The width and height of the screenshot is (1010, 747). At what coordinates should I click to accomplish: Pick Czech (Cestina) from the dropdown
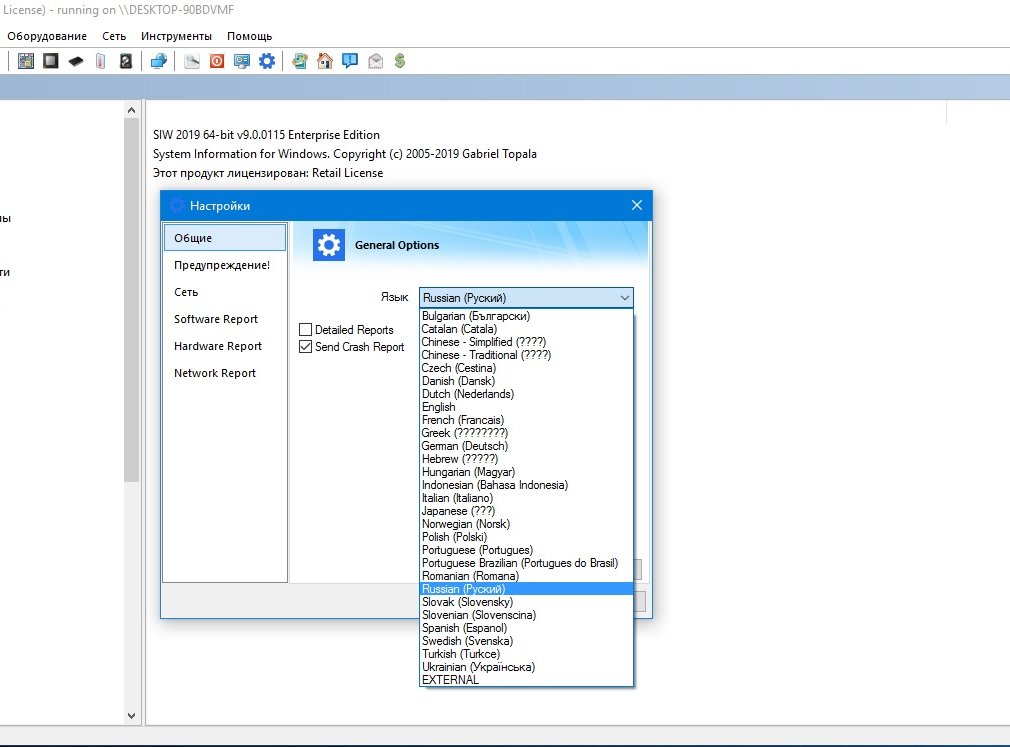526,368
